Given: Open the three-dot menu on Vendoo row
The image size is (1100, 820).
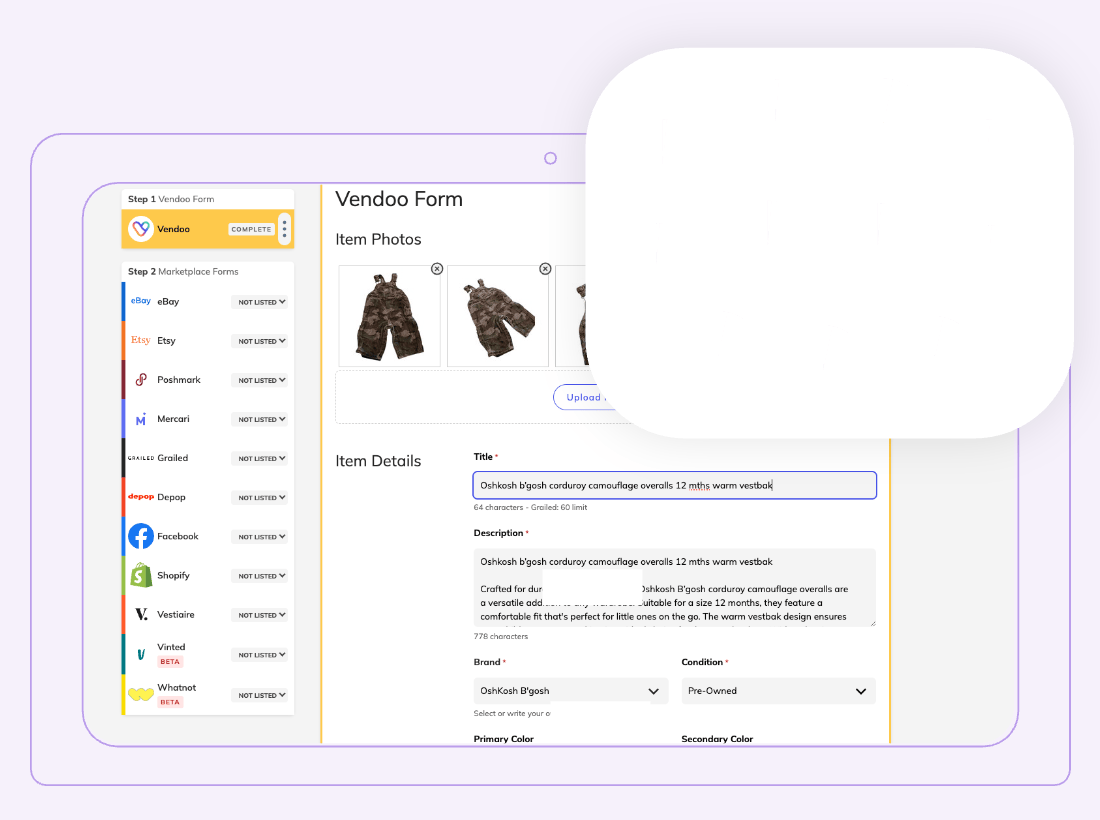Looking at the screenshot, I should pyautogui.click(x=284, y=229).
